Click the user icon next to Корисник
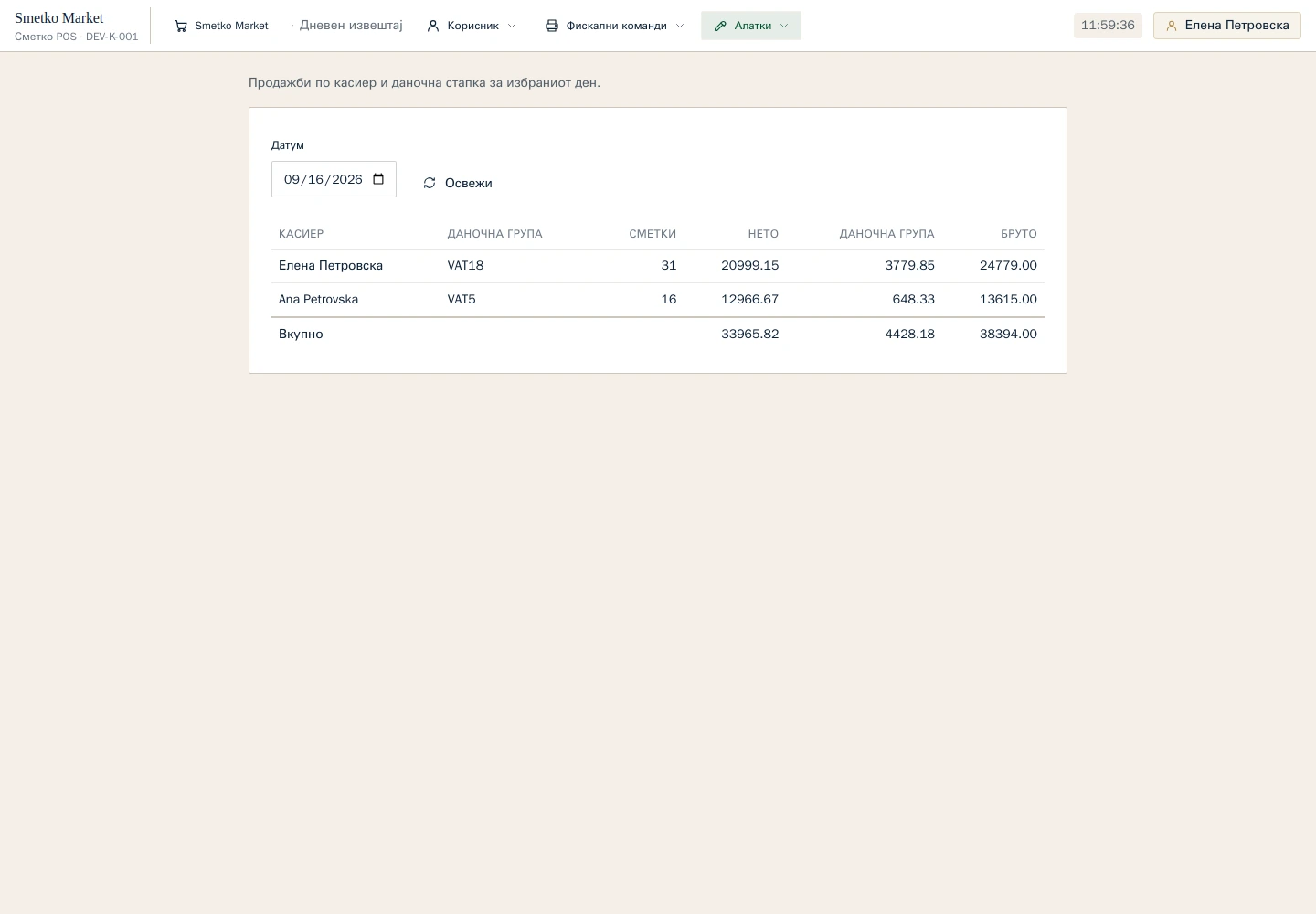 [x=433, y=26]
